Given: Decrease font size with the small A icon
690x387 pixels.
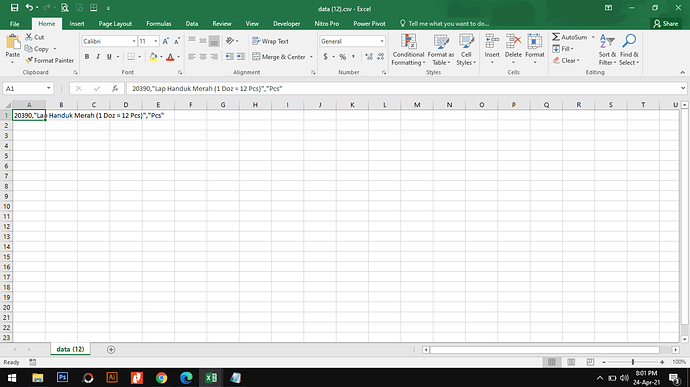Looking at the screenshot, I should tap(176, 41).
